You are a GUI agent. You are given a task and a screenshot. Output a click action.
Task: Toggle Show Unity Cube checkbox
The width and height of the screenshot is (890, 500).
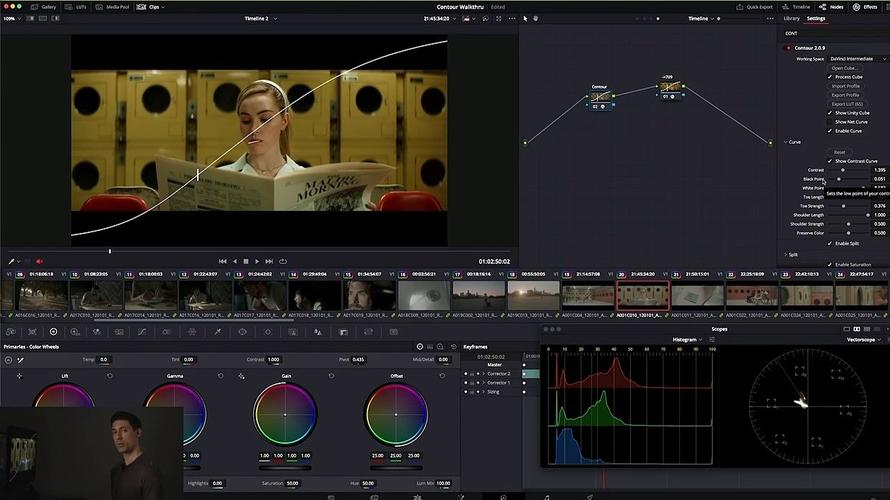click(830, 113)
